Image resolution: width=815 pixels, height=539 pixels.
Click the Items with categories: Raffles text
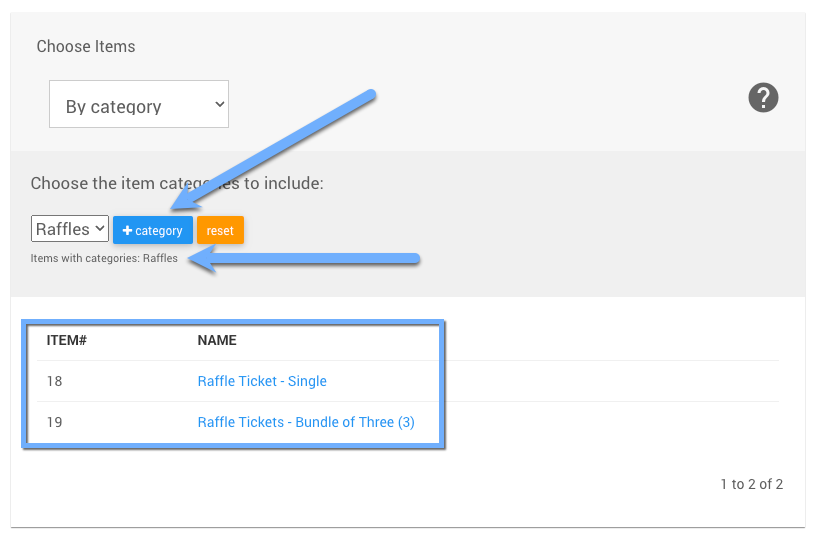coord(104,258)
